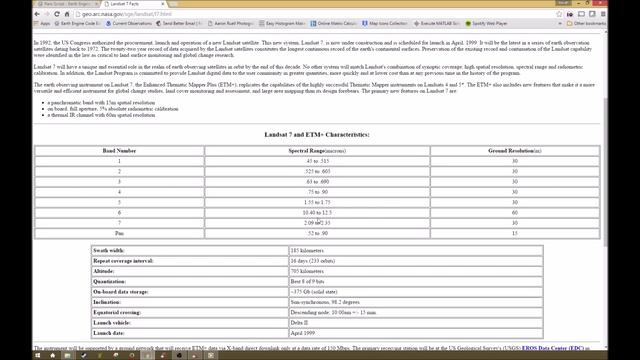
Task: Open Online Metric Calculator bookmark
Action: tap(333, 24)
